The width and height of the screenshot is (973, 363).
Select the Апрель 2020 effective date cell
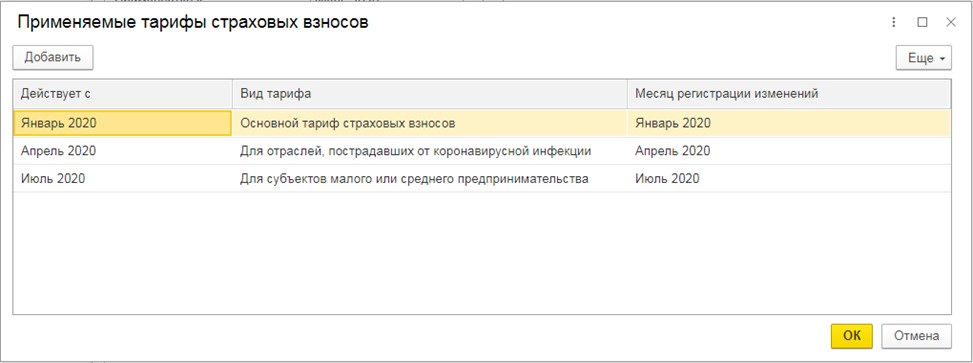[123, 151]
